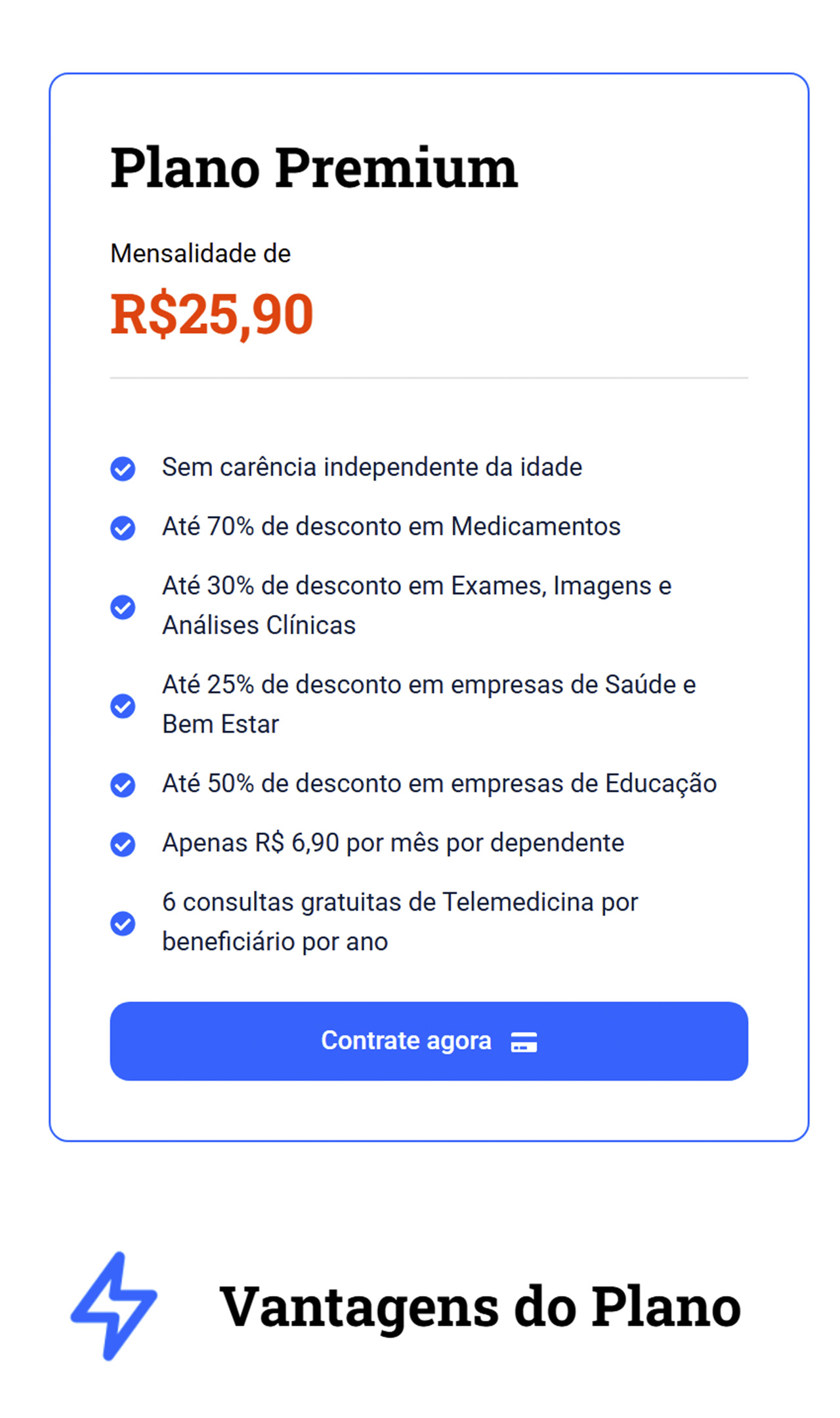Click "Até 70% de desconto em Medicamentos"
The width and height of the screenshot is (840, 1418).
(x=391, y=526)
